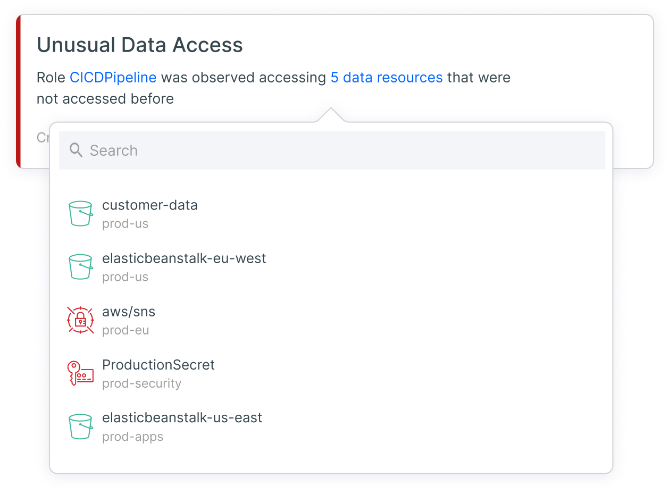Screen dimensions: 670x493
Task: Select the aws/sns resource name
Action: [129, 311]
